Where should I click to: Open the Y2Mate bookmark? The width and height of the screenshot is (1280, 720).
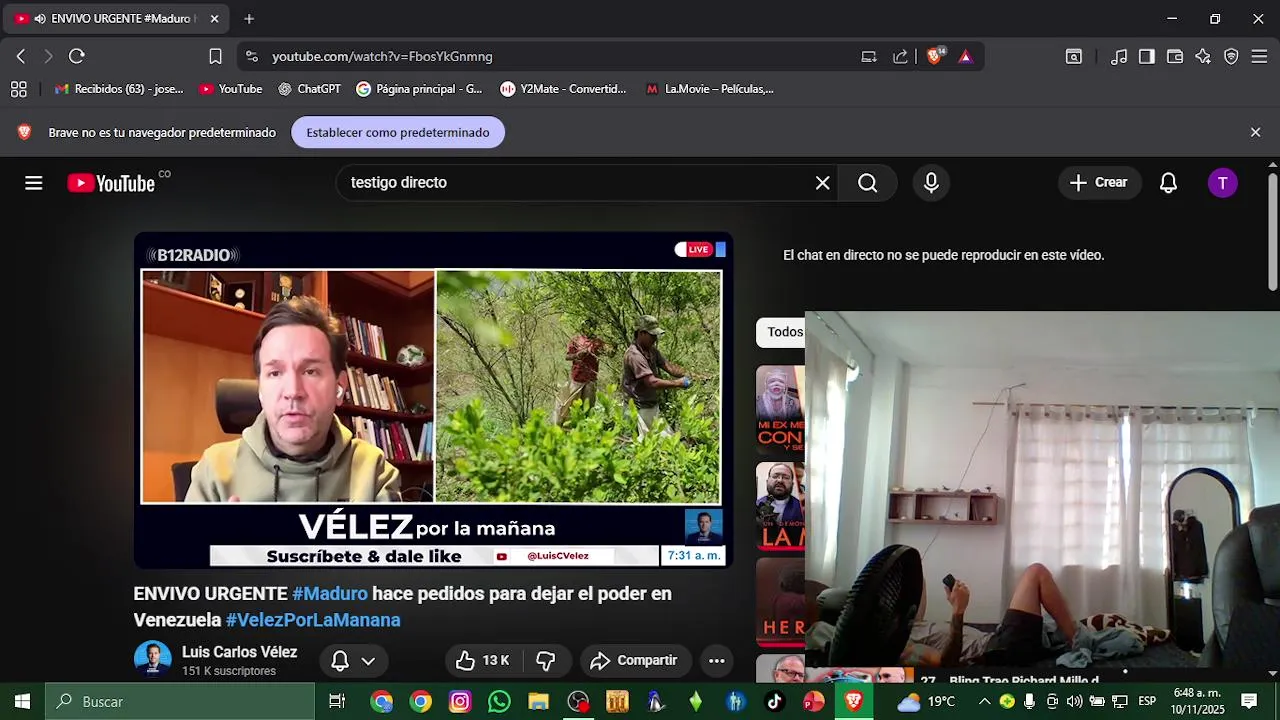563,89
